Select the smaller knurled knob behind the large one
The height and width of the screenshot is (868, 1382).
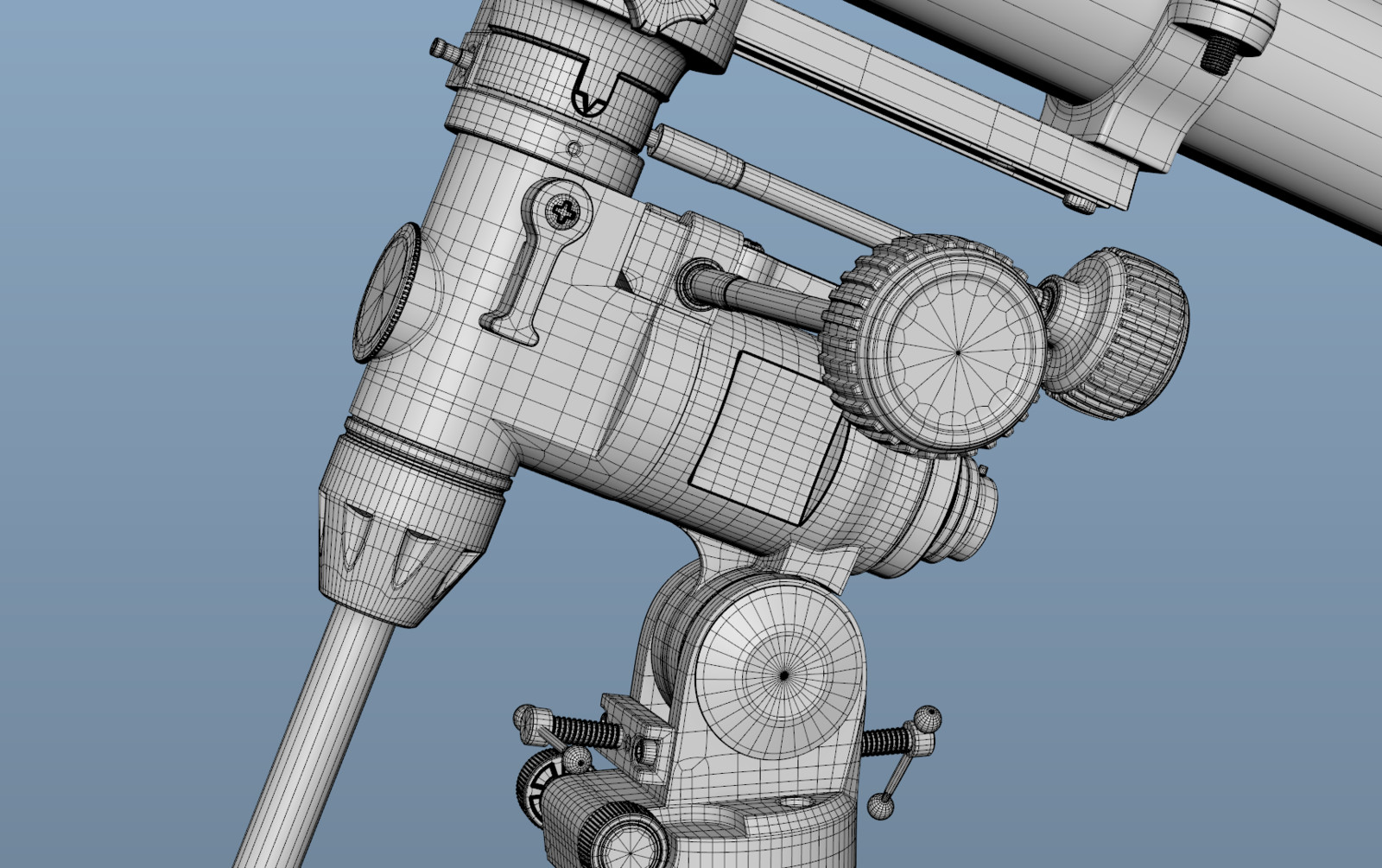pos(1116,333)
